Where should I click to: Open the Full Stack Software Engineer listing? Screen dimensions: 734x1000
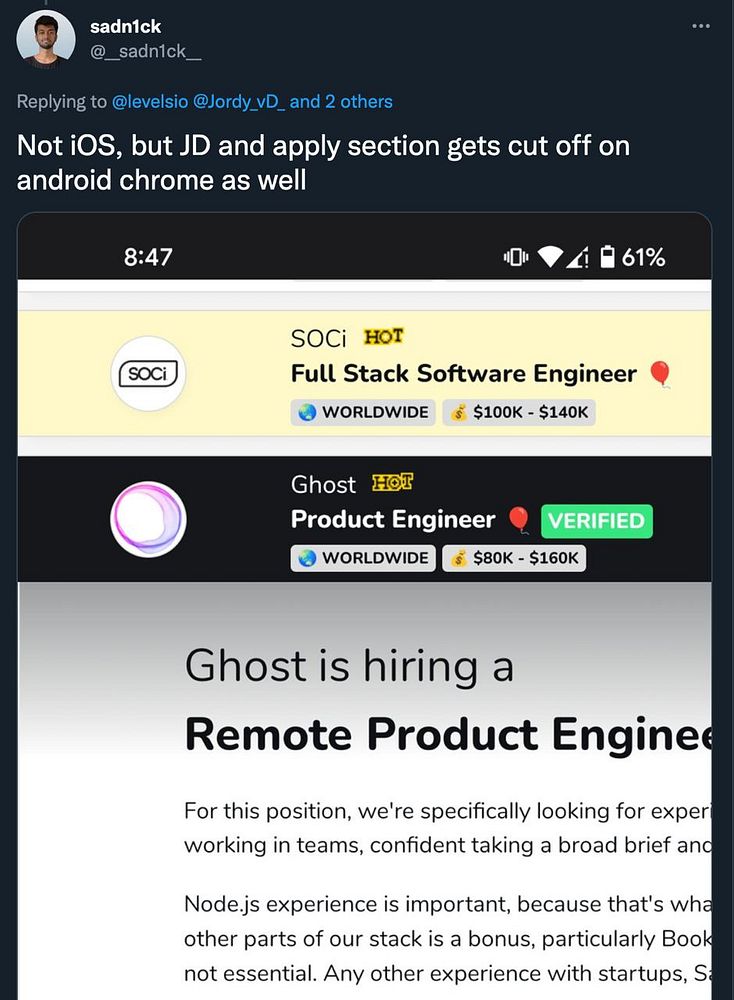[463, 374]
